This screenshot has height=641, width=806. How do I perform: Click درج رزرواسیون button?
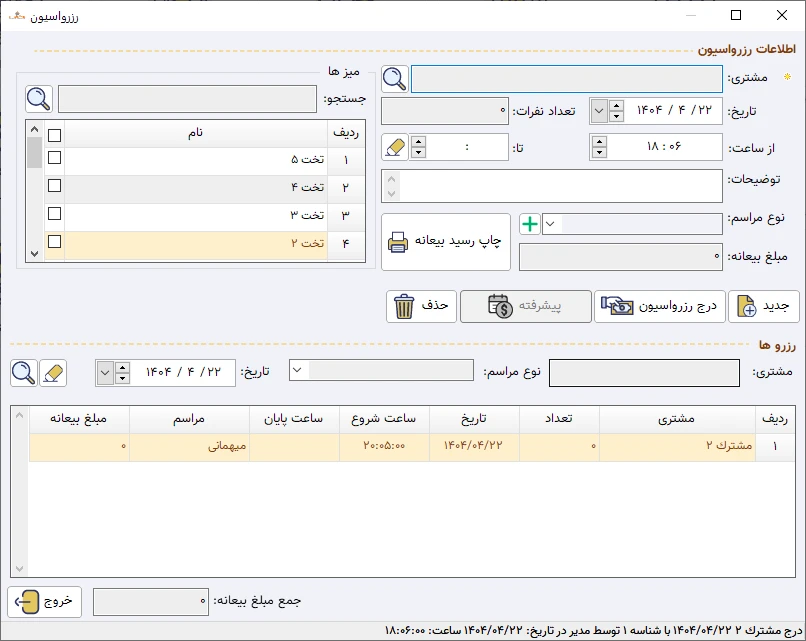[660, 306]
